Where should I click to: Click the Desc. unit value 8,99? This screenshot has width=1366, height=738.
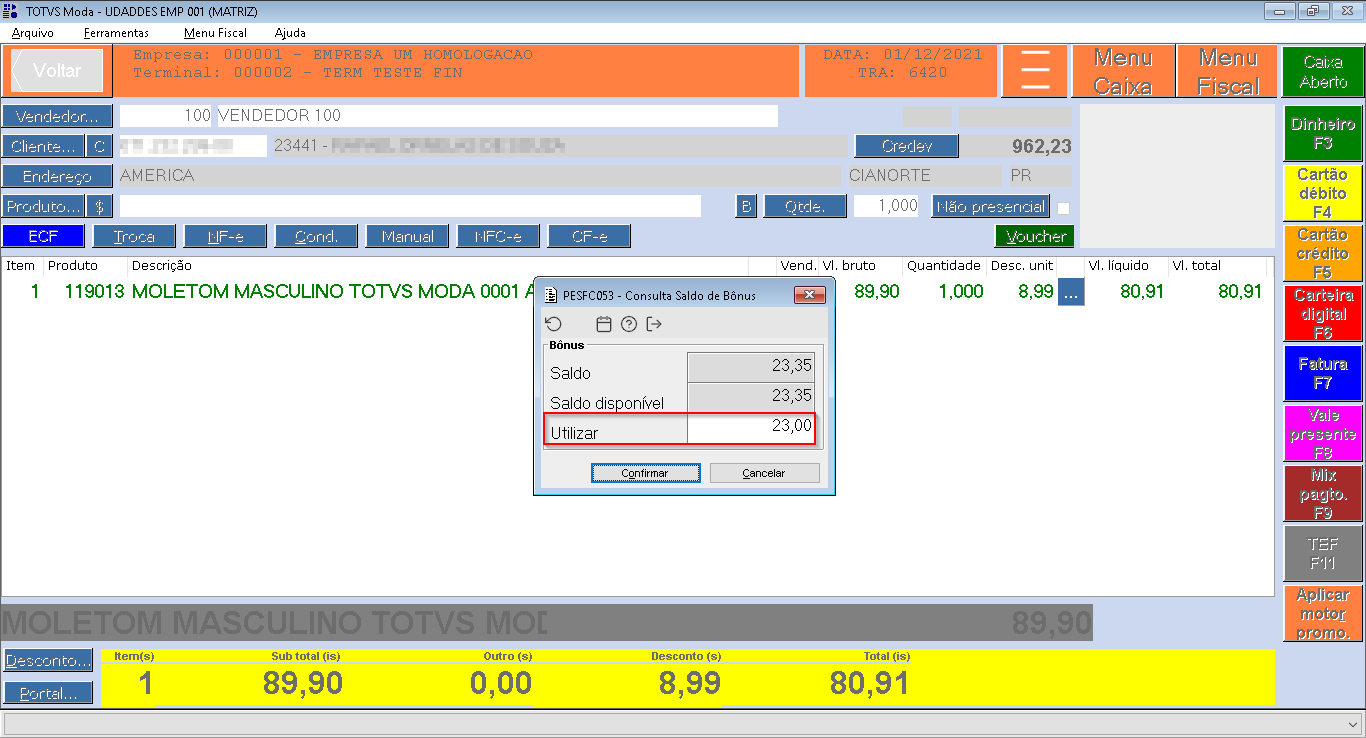click(1035, 292)
